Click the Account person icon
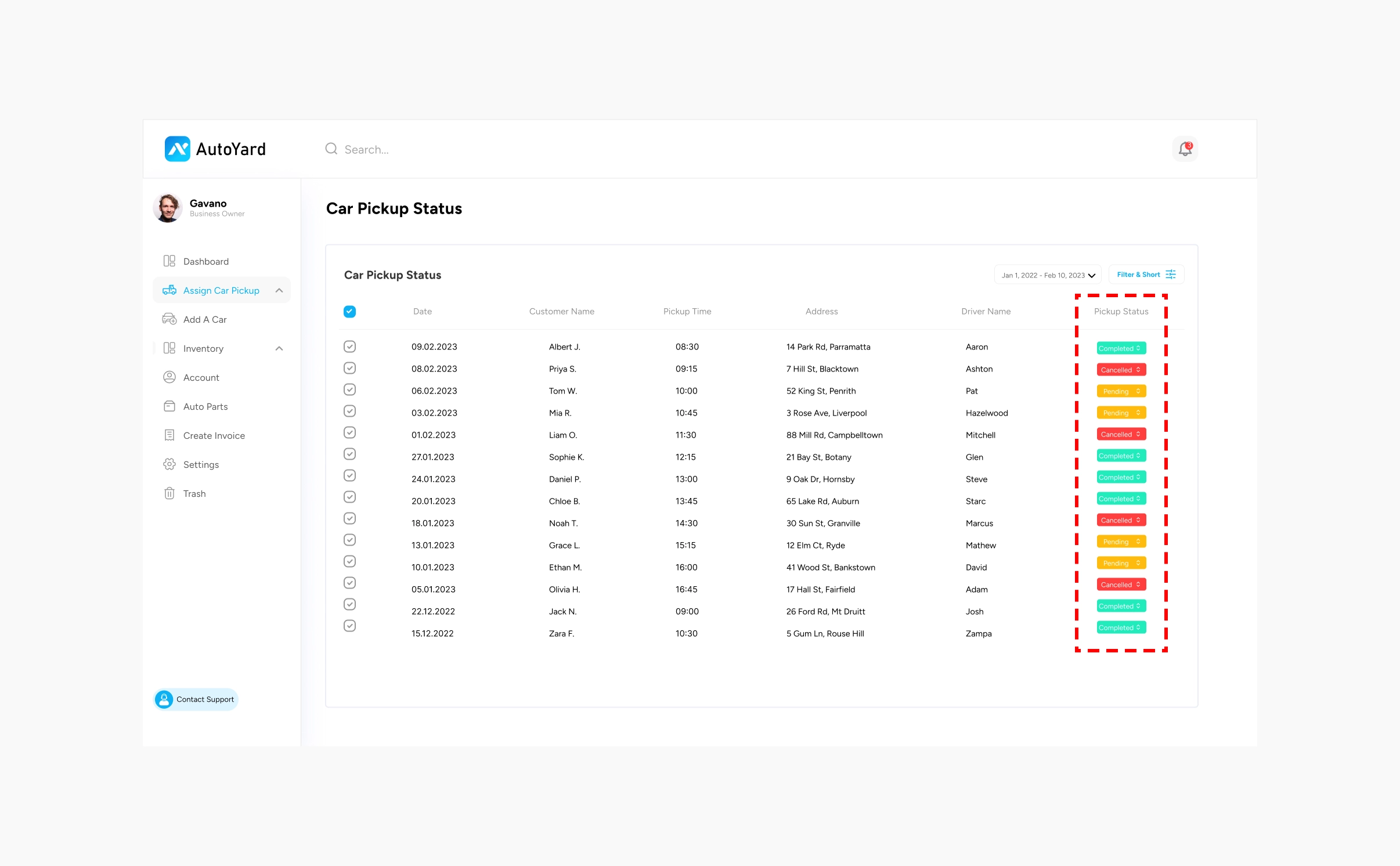 pyautogui.click(x=169, y=377)
